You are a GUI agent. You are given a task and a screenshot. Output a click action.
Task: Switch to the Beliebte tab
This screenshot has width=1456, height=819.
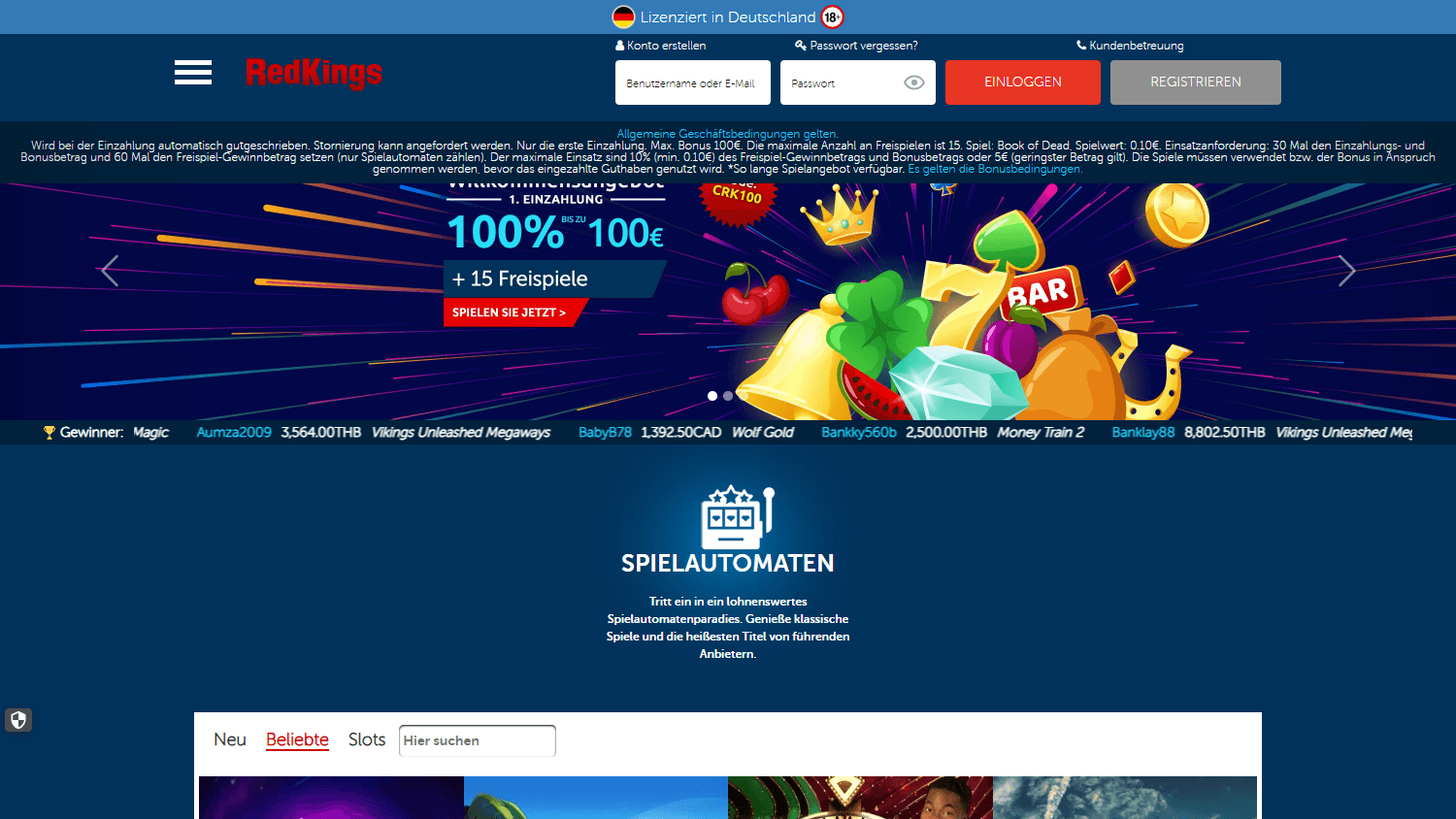(297, 739)
